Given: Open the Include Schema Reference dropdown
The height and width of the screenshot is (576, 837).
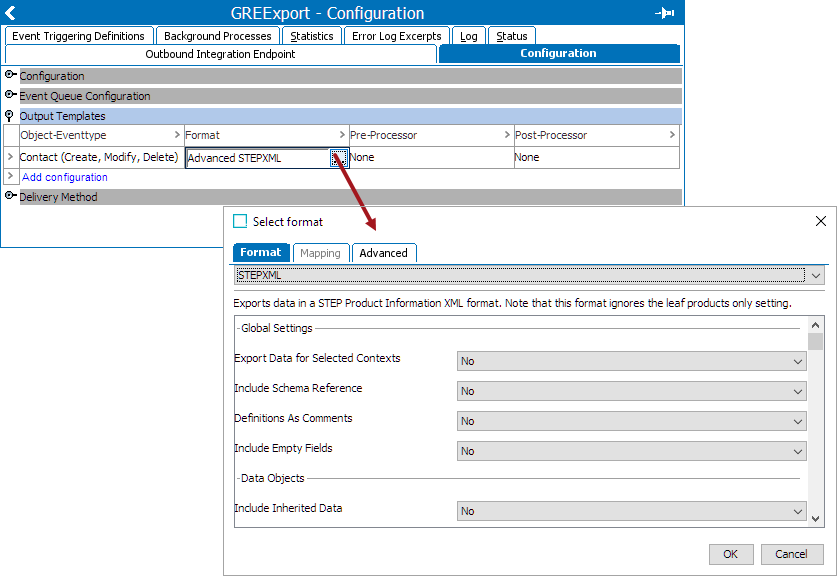Looking at the screenshot, I should [x=798, y=391].
